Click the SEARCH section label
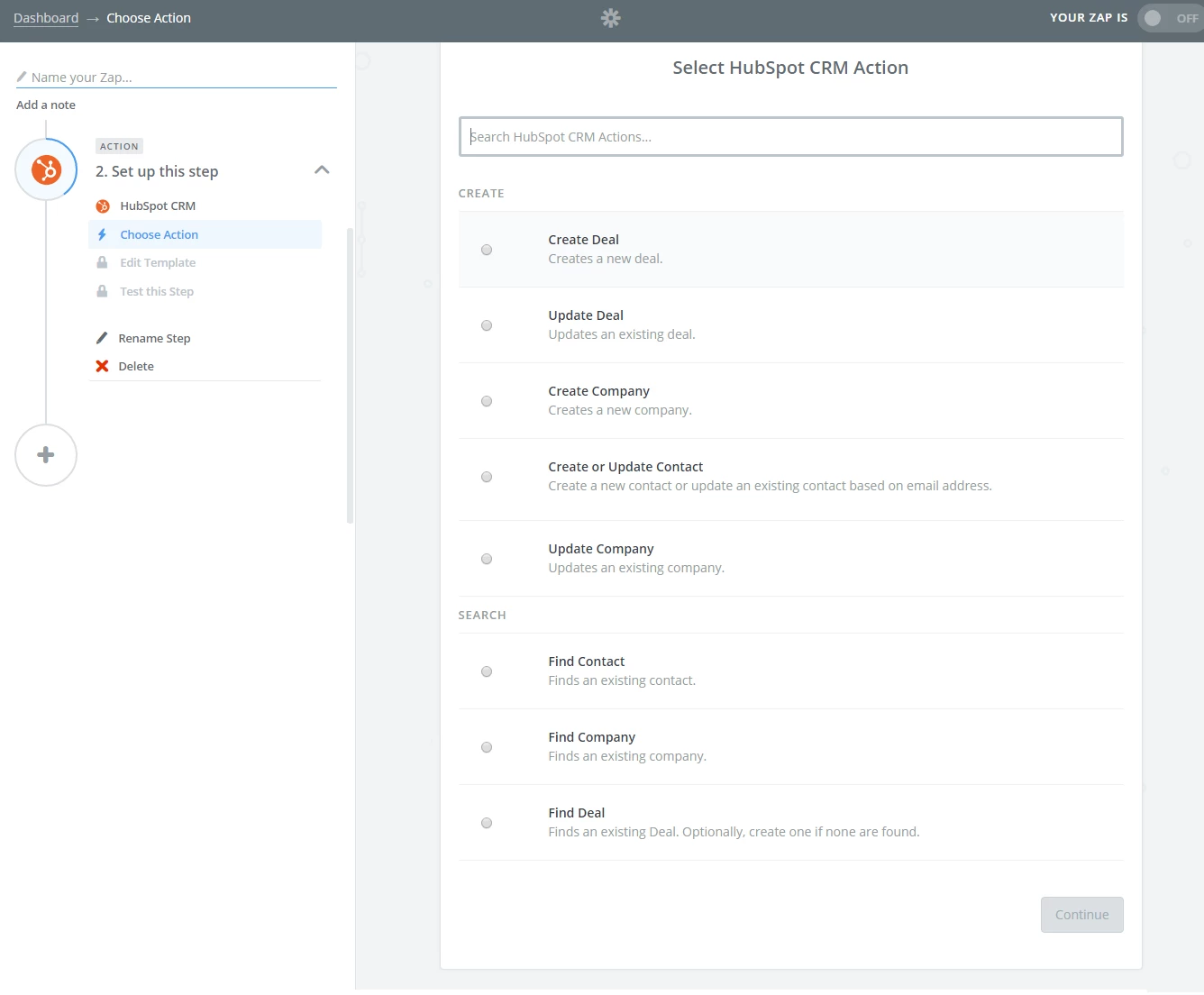Image resolution: width=1204 pixels, height=995 pixels. 482,615
